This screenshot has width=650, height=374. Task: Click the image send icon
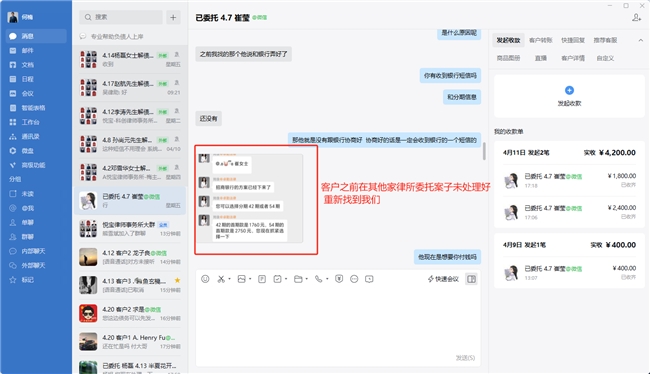click(242, 279)
